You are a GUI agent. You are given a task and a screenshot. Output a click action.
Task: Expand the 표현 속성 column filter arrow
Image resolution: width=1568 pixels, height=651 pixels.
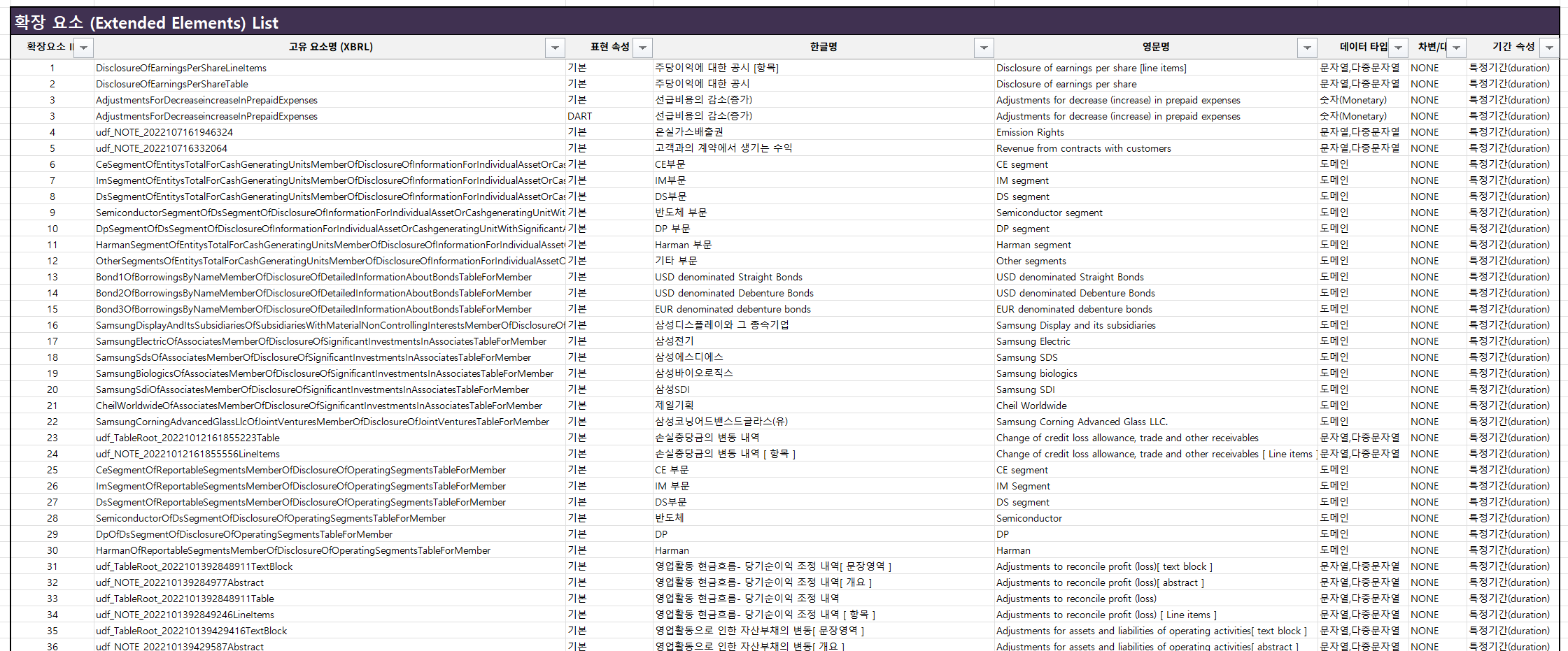point(642,48)
